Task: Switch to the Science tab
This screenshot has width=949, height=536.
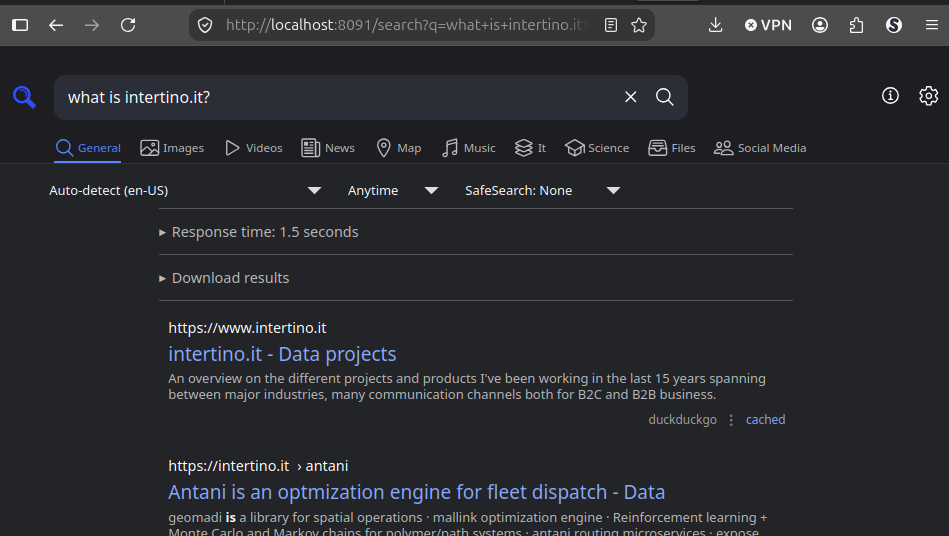Action: 597,148
